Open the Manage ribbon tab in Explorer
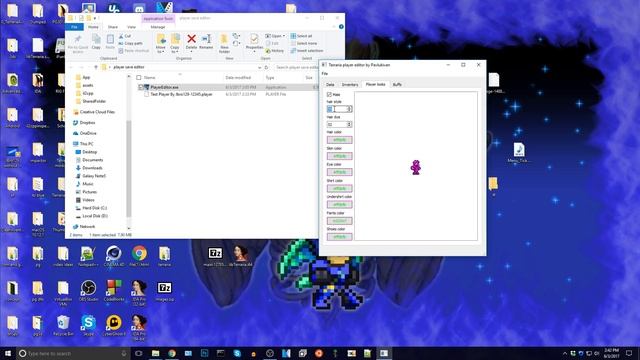 pos(158,27)
